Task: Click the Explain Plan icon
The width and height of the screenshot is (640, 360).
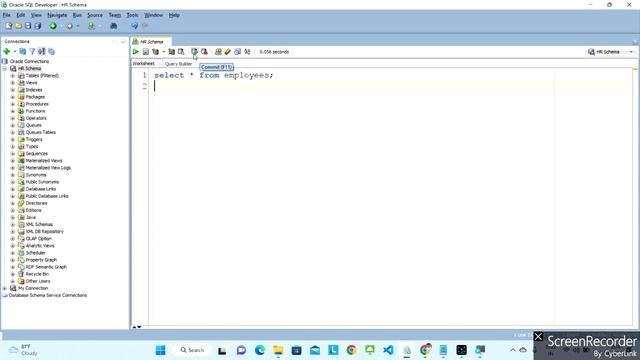Action: pos(156,52)
